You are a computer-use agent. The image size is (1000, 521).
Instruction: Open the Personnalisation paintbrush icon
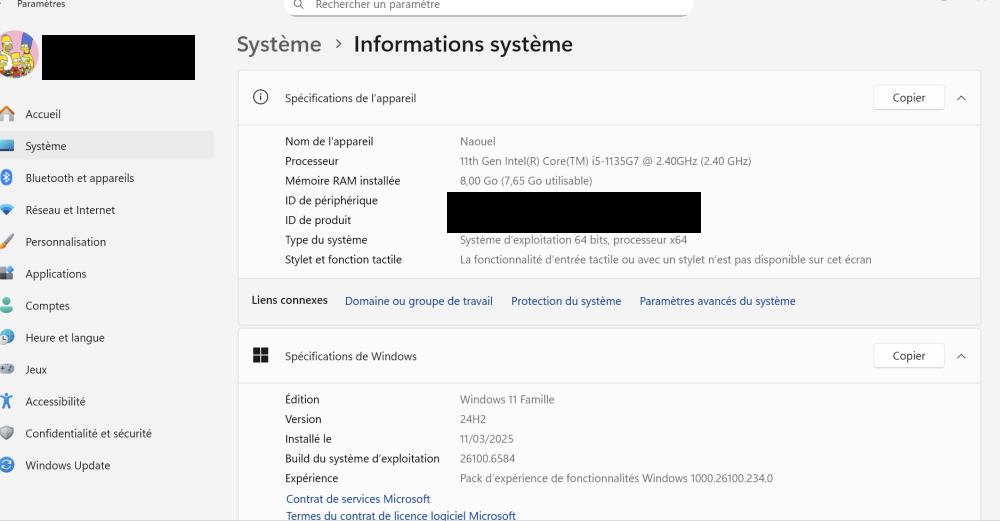[7, 242]
